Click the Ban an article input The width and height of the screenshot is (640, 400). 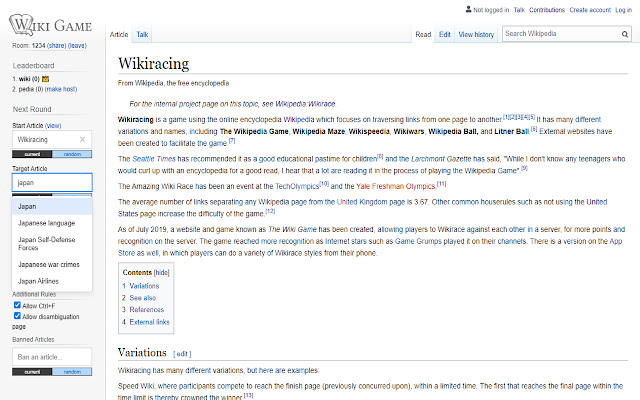pos(52,357)
